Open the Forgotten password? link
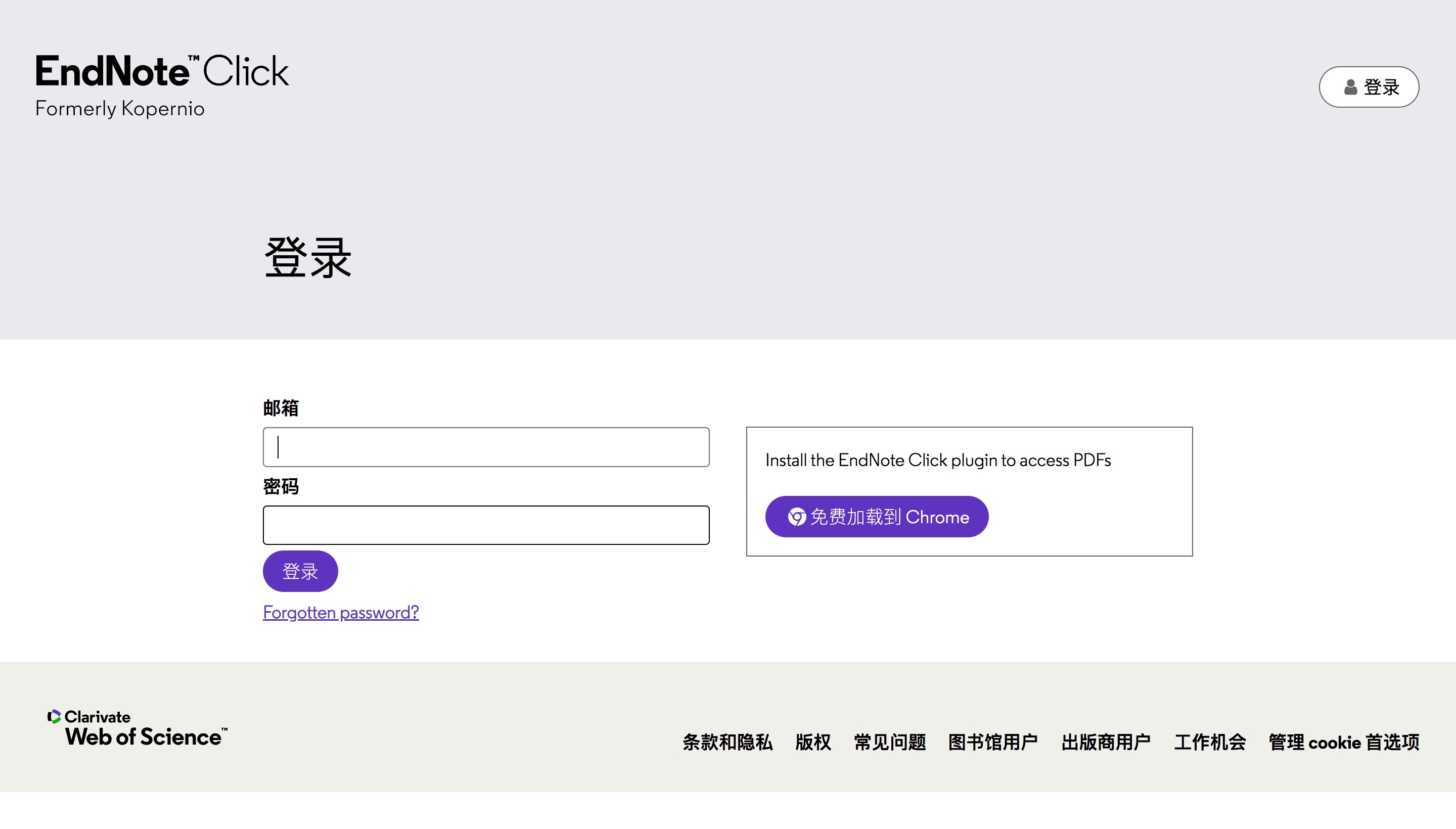The height and width of the screenshot is (829, 1456). coord(341,613)
